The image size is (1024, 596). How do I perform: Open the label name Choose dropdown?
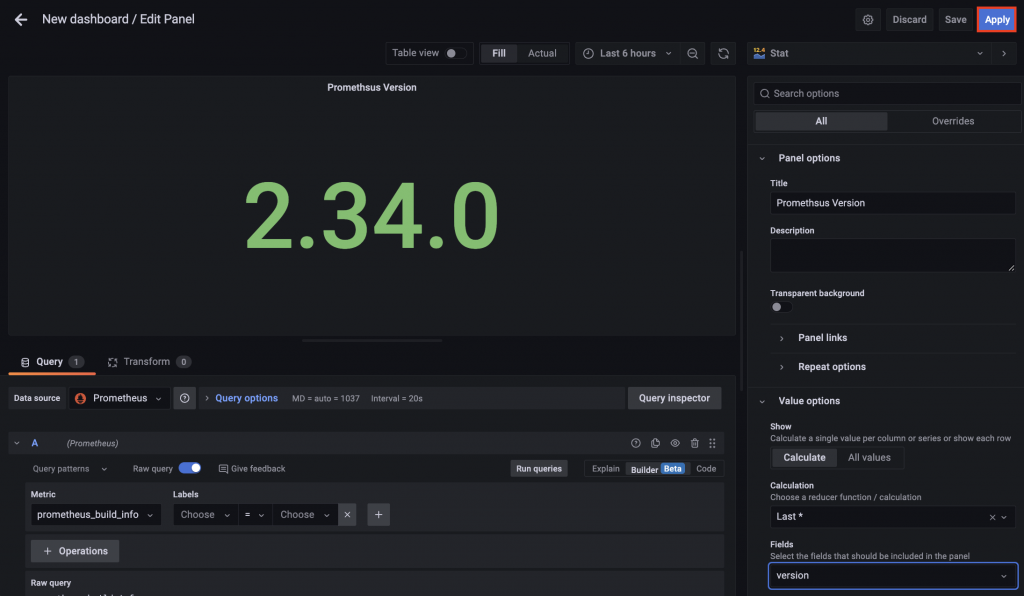(205, 514)
